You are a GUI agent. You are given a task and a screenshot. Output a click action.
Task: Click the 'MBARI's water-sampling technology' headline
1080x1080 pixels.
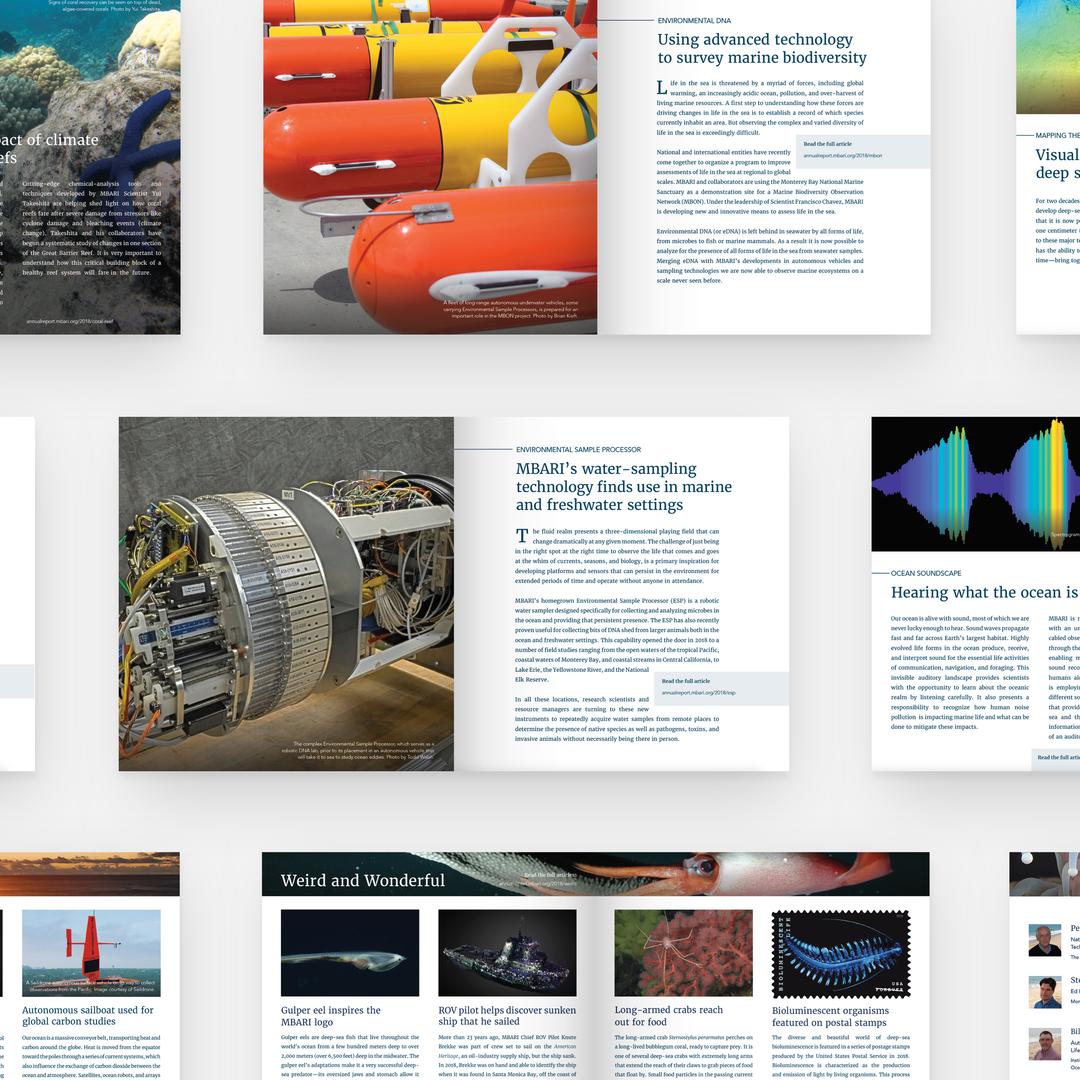[623, 486]
